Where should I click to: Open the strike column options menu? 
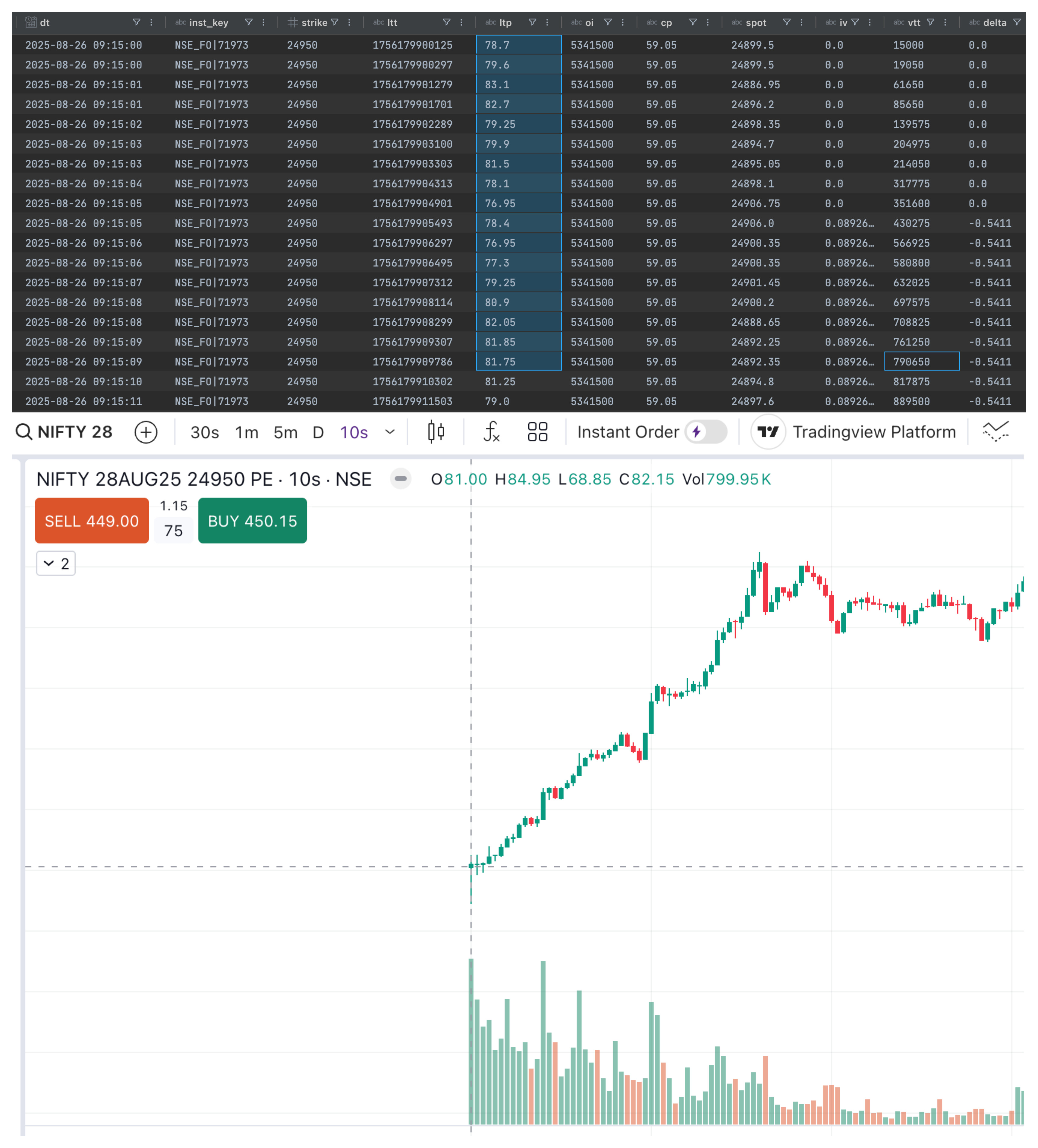(349, 22)
